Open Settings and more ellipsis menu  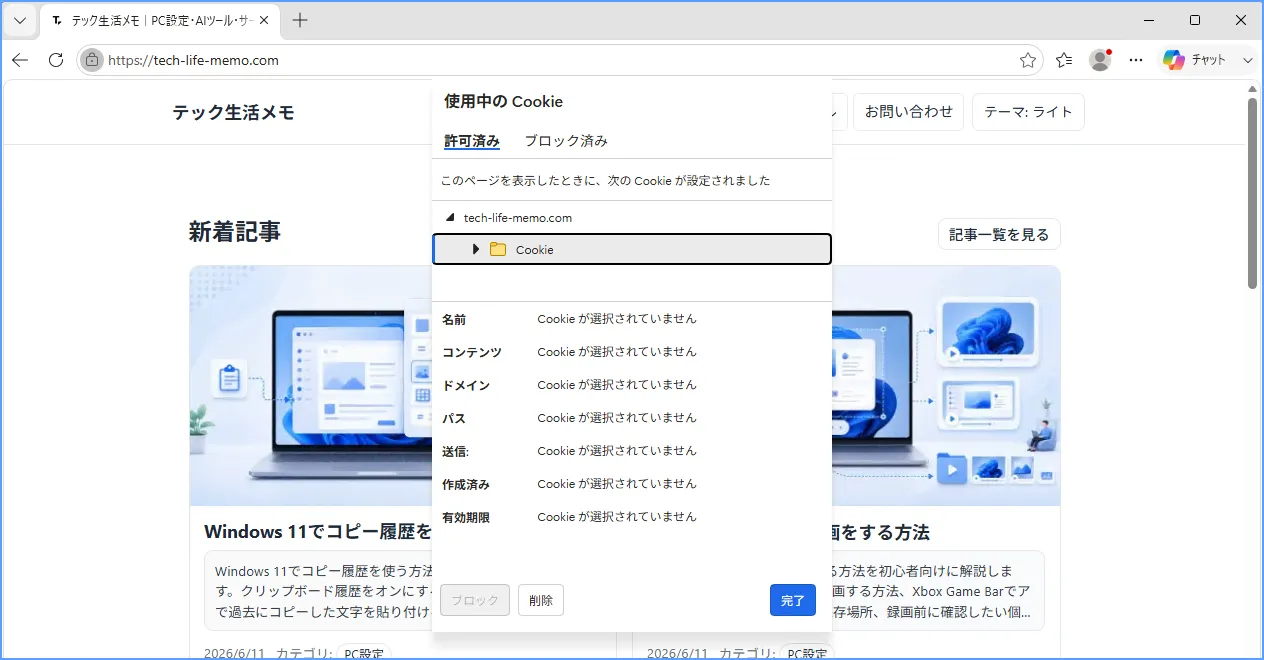tap(1136, 60)
